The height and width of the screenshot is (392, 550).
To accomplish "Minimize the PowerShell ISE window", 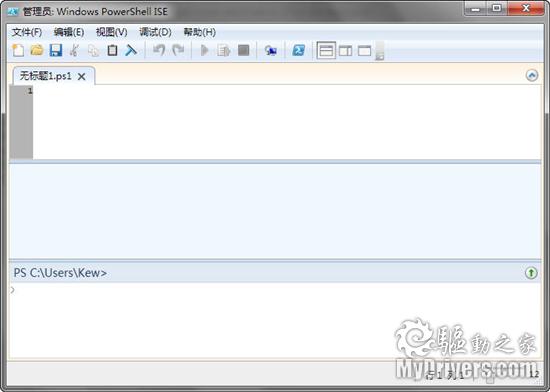I will [x=476, y=8].
